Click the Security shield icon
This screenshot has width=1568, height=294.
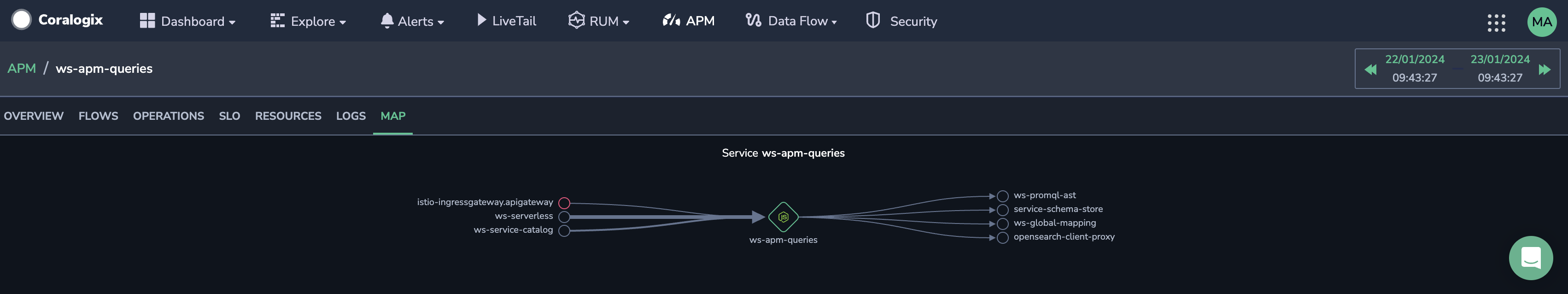tap(873, 20)
